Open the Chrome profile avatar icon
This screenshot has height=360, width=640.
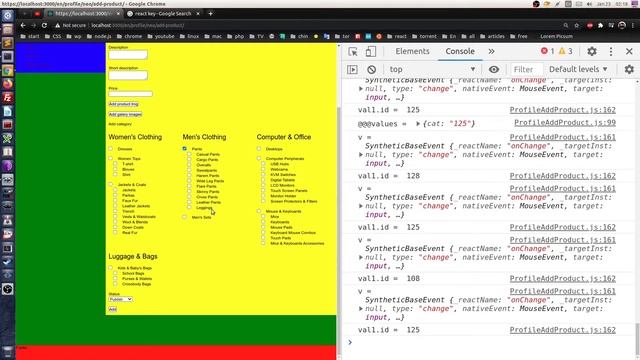pos(622,25)
